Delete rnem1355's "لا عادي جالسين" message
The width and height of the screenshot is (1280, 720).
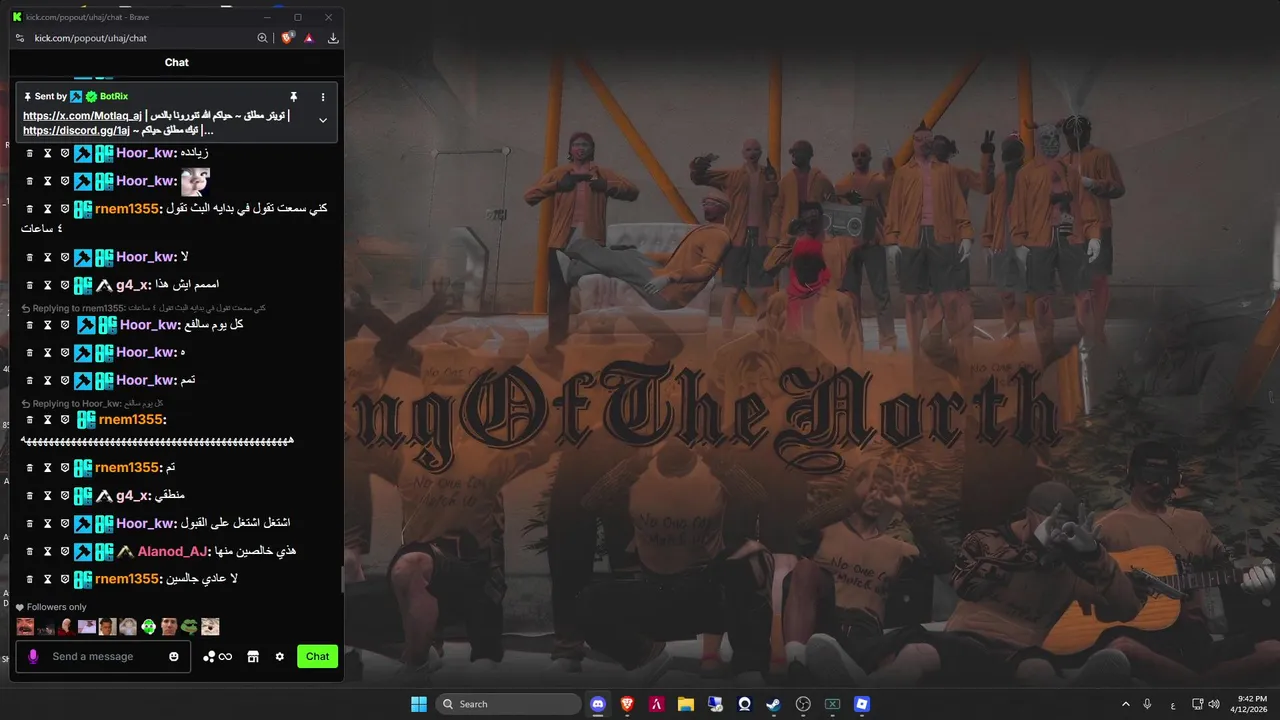click(30, 579)
